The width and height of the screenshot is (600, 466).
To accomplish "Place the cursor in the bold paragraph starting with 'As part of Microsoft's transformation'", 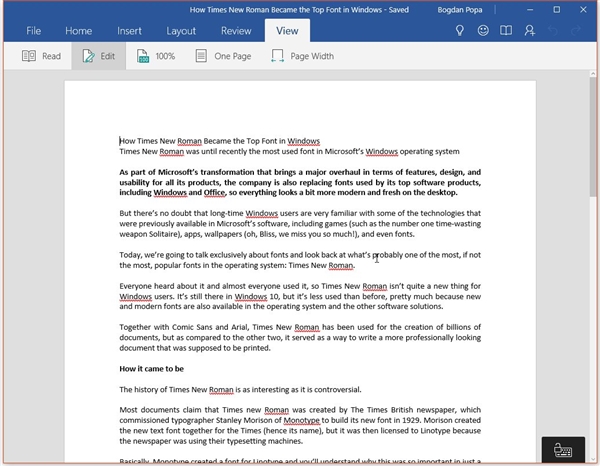I will (300, 182).
